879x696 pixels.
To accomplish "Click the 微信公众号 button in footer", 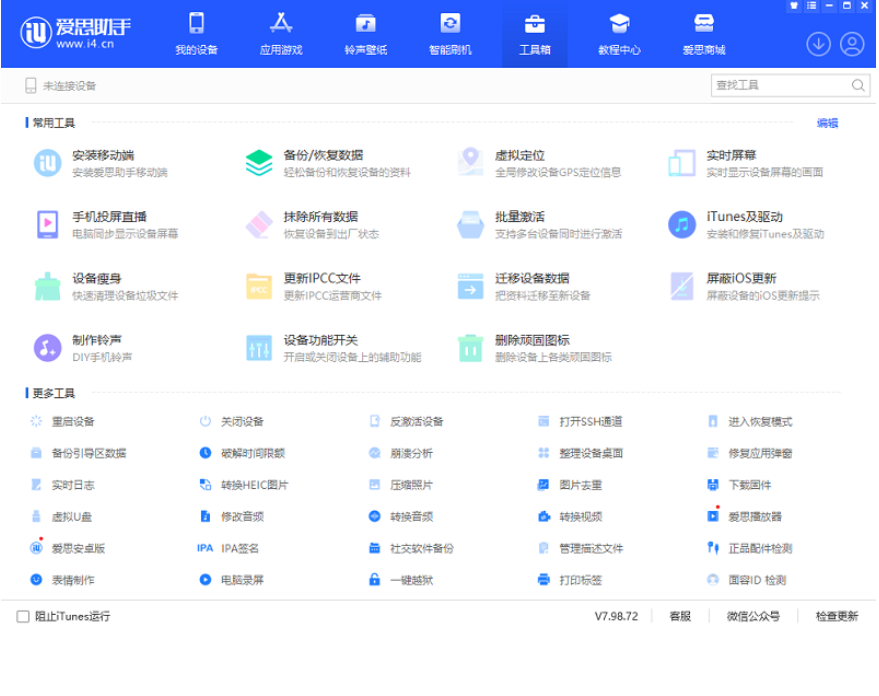I will coord(753,616).
